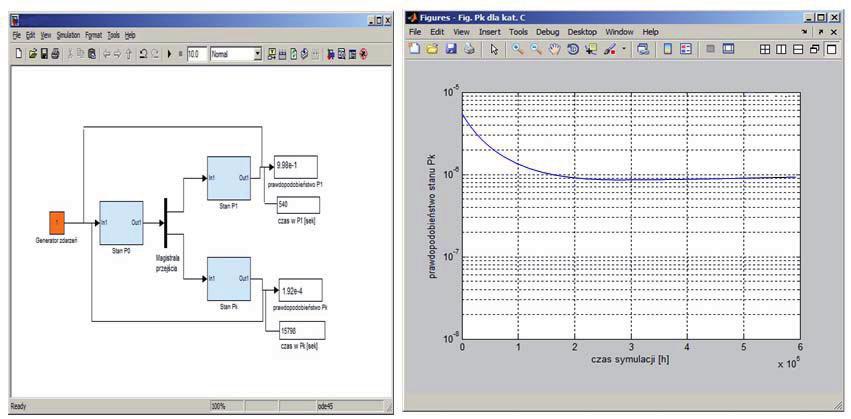Click the Forward arrow in Simulink toolbar

tap(117, 54)
